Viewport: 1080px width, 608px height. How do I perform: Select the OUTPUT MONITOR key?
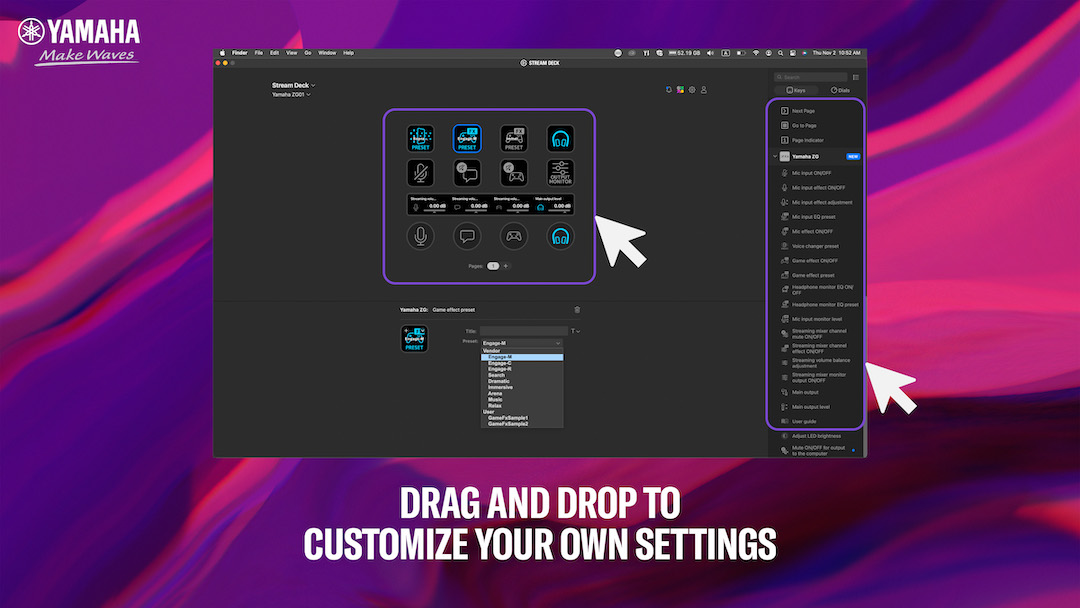[x=560, y=173]
